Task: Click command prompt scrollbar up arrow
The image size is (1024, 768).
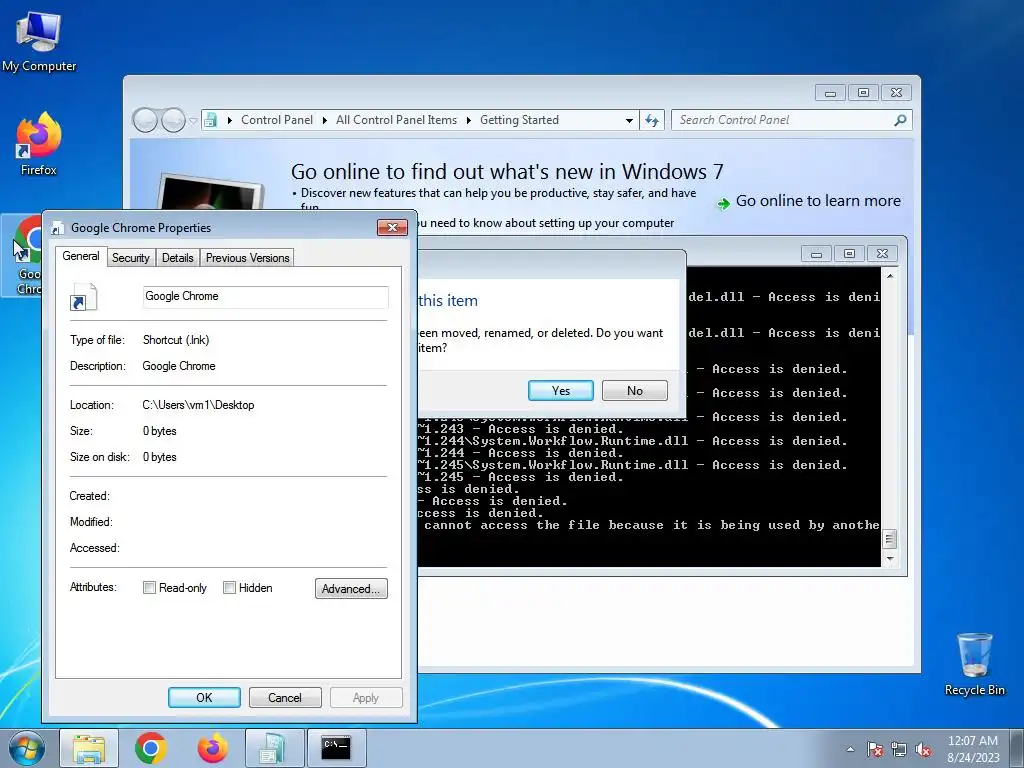Action: 889,276
